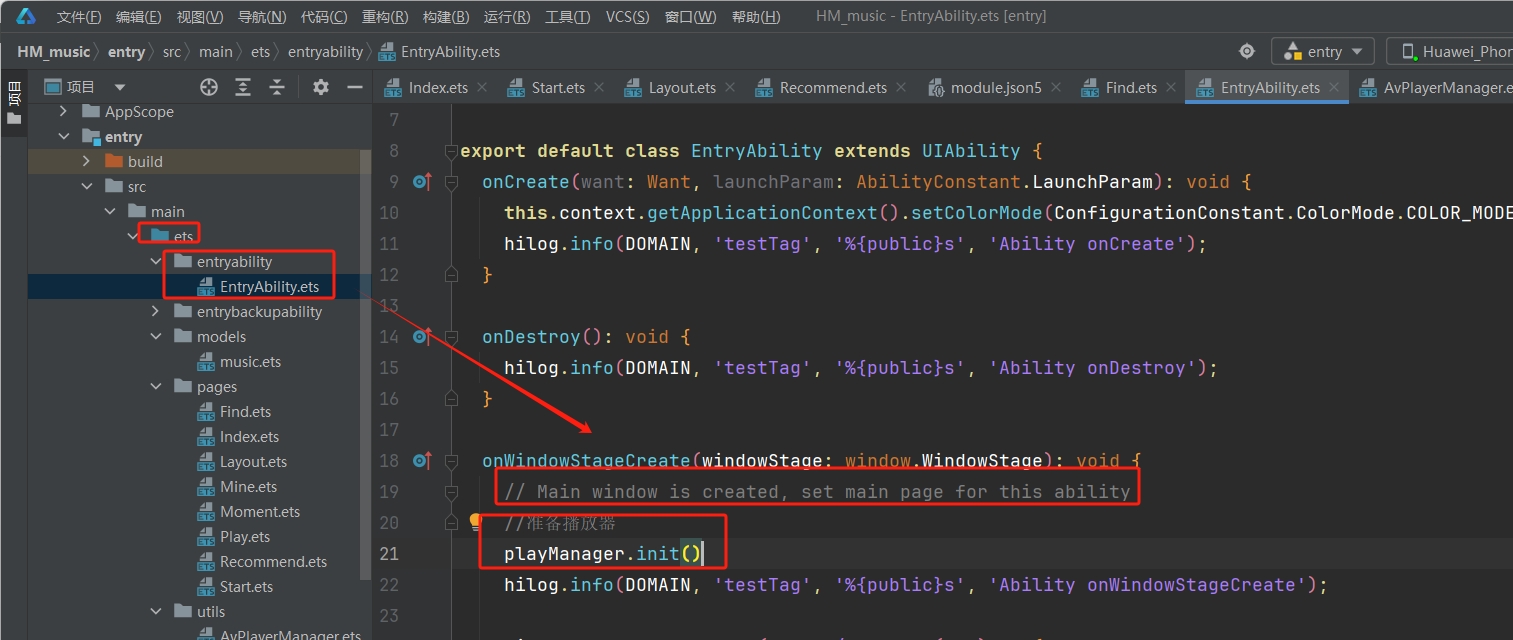This screenshot has width=1513, height=640.
Task: Click the Collapse All icon in project panel
Action: [277, 87]
